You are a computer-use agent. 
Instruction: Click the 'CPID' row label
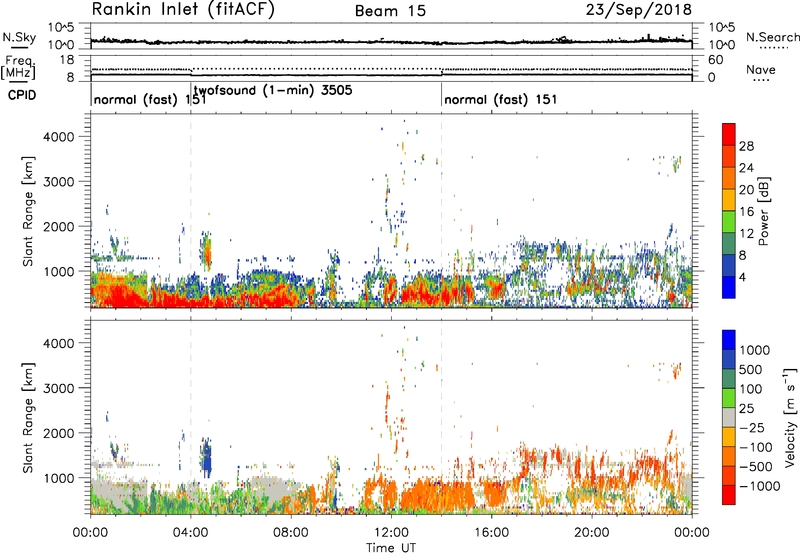[x=21, y=95]
